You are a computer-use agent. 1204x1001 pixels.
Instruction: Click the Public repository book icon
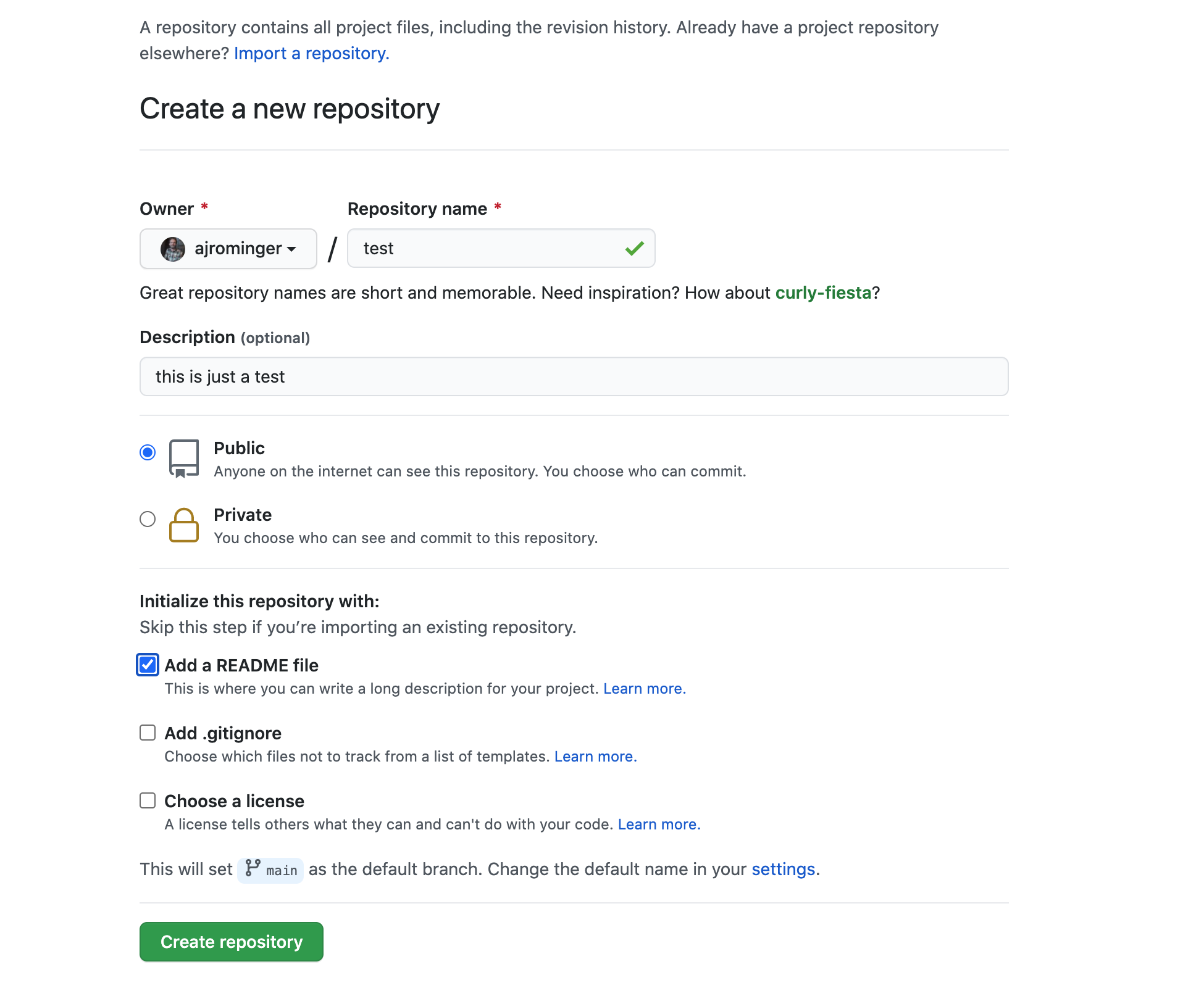(183, 459)
